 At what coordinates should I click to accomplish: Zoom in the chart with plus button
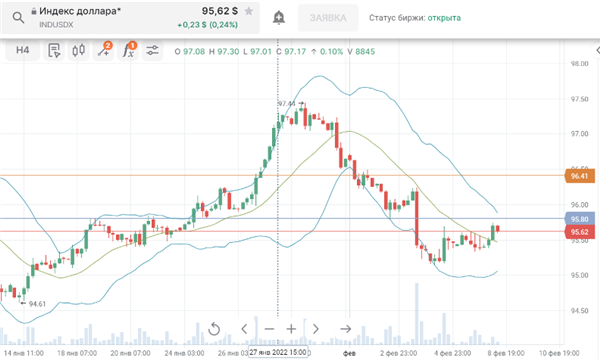pyautogui.click(x=291, y=329)
